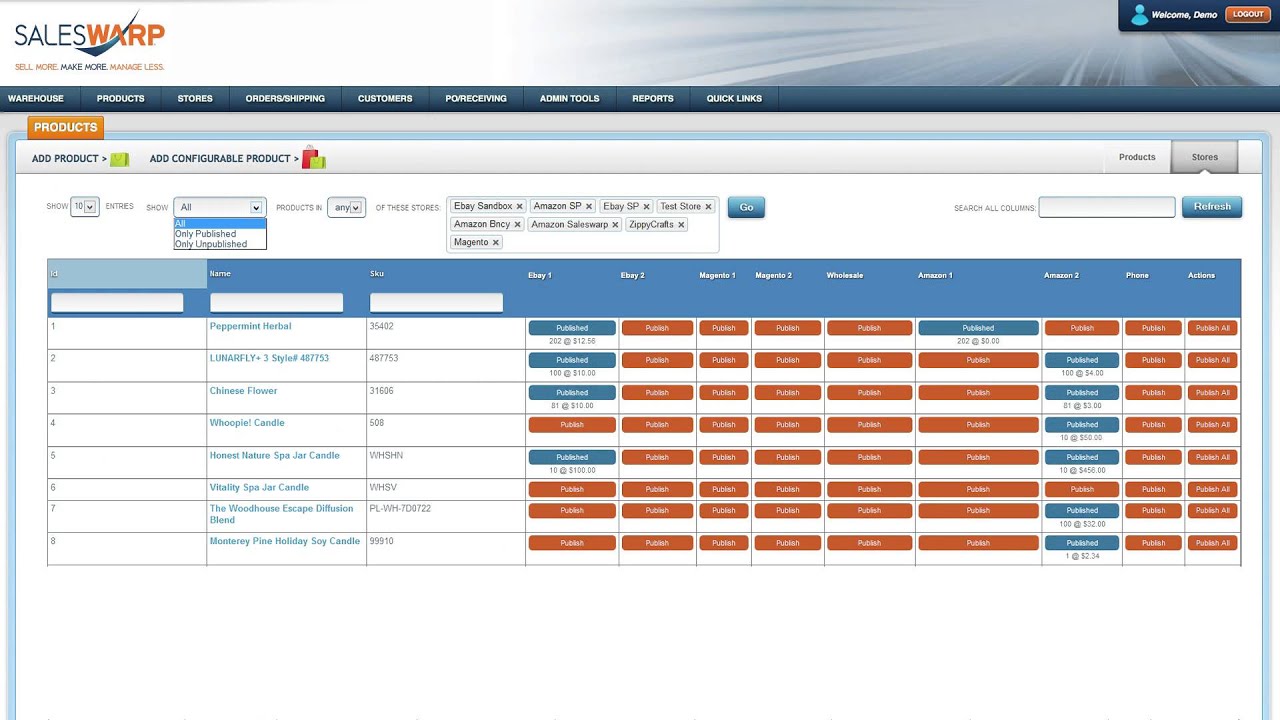The height and width of the screenshot is (720, 1280).
Task: Remove the Amazon Bncy store tag
Action: pyautogui.click(x=517, y=225)
